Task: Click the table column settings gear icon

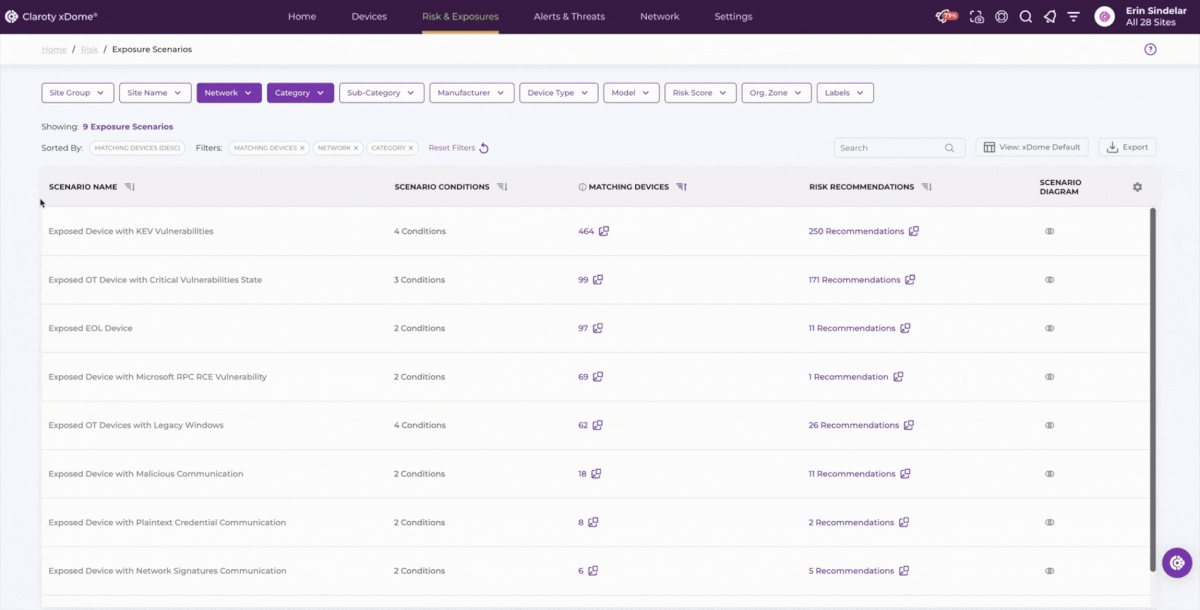Action: [1137, 187]
